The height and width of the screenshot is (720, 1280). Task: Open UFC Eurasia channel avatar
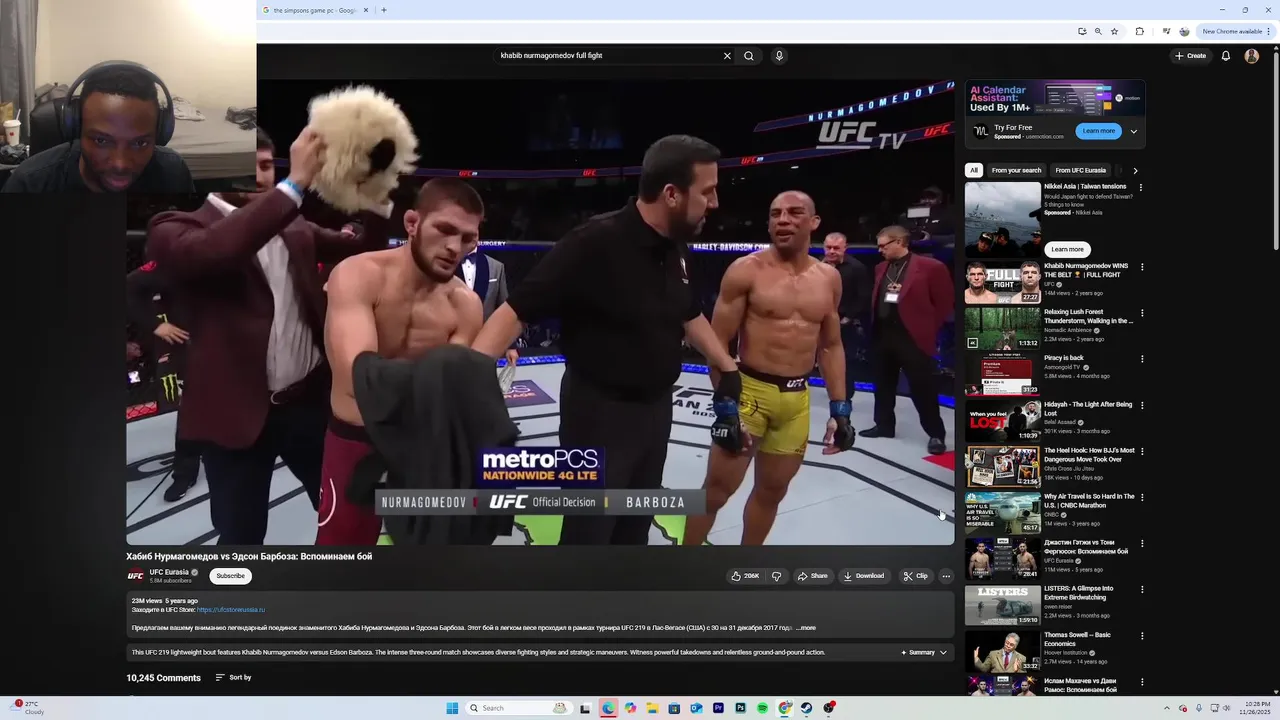[x=135, y=576]
